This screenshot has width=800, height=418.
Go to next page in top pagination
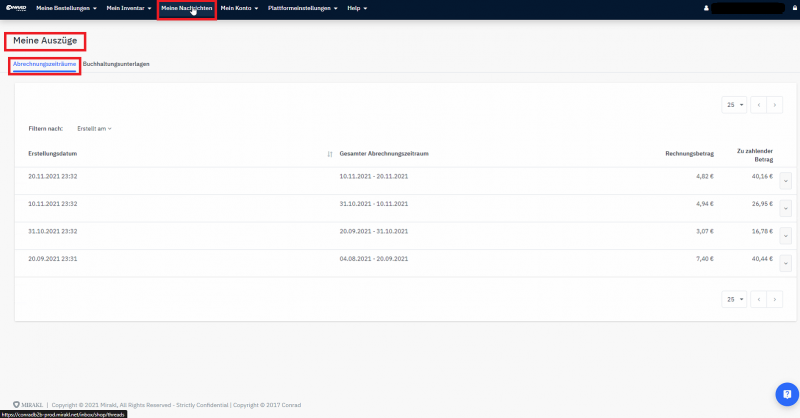(775, 104)
